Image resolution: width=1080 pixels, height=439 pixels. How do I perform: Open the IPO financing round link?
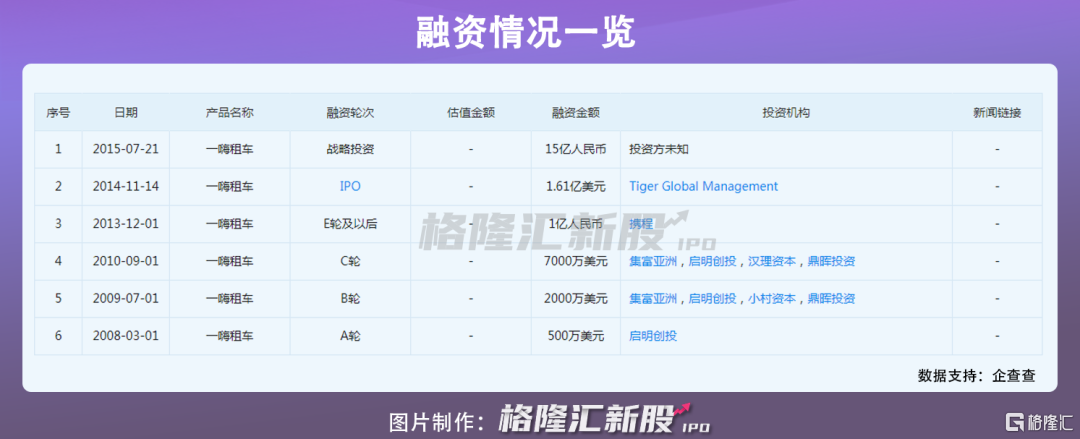tap(350, 186)
